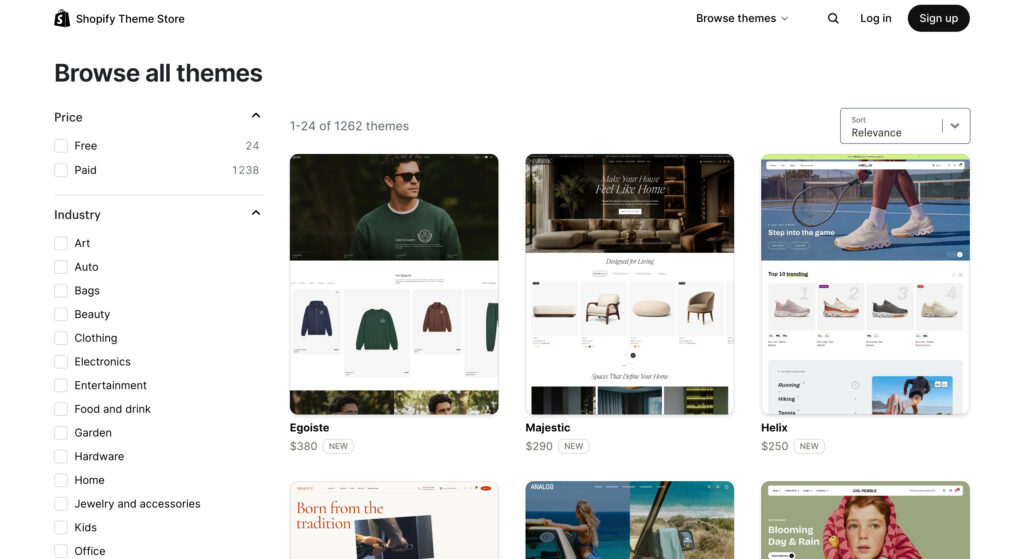Open the Browse themes menu

pos(742,18)
